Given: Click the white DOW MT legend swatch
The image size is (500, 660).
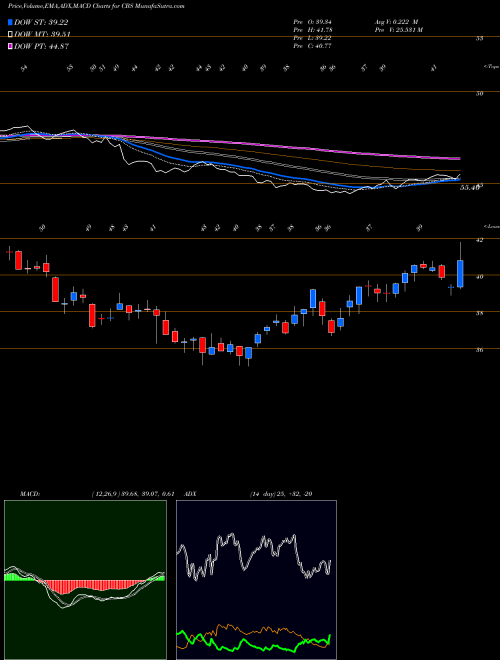Looking at the screenshot, I should 10,34.
